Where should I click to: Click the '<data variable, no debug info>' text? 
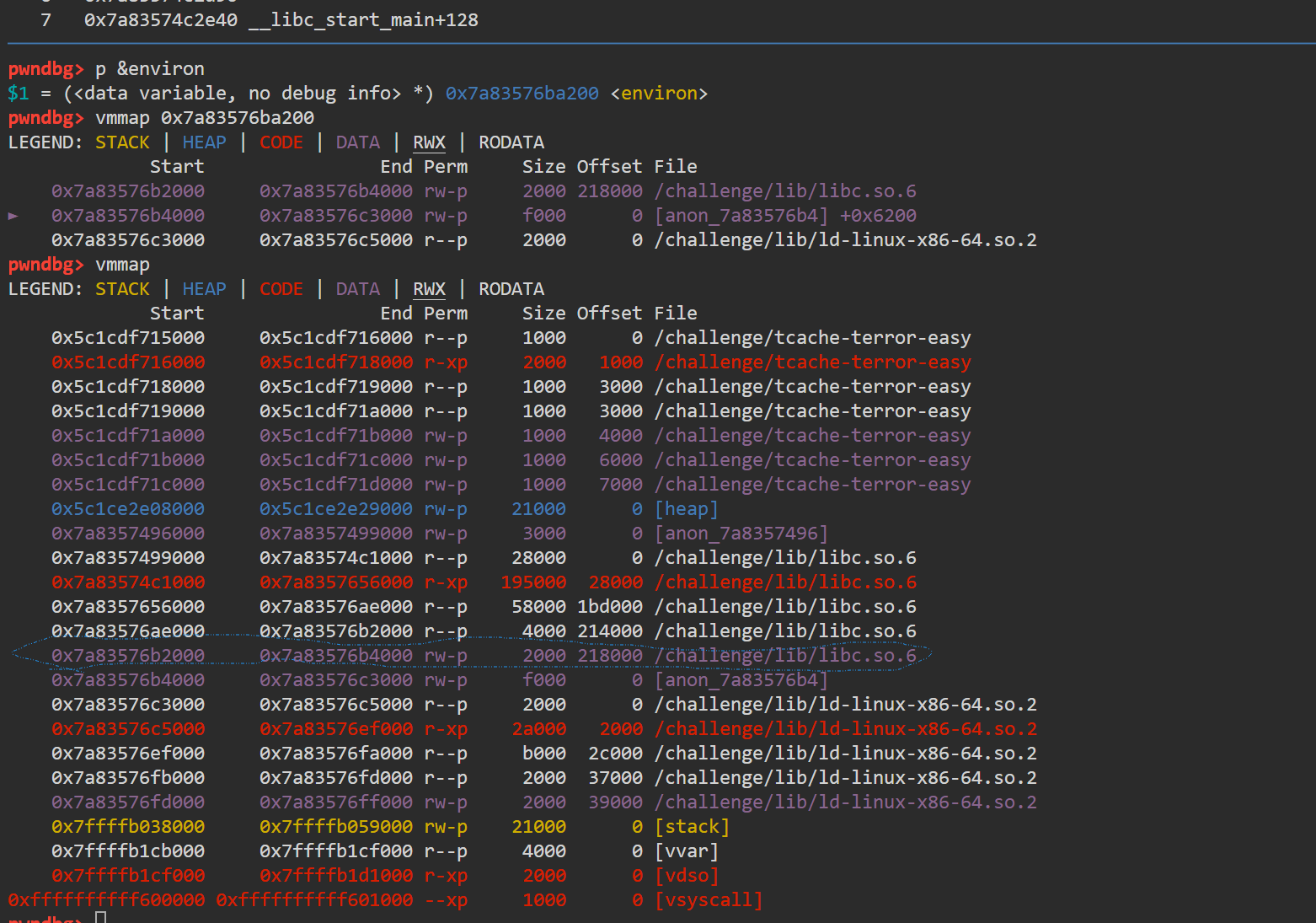click(x=238, y=93)
